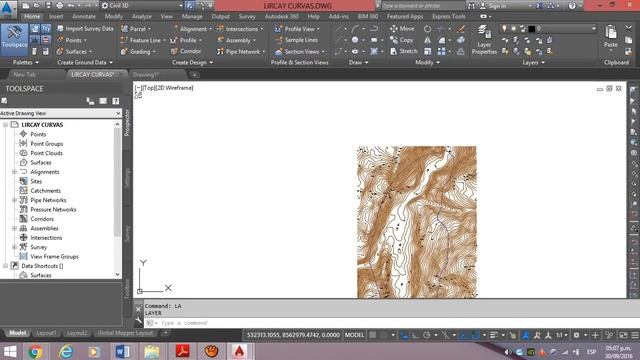Expand the Pipe Networks tree node
This screenshot has height=360, width=640.
point(14,200)
